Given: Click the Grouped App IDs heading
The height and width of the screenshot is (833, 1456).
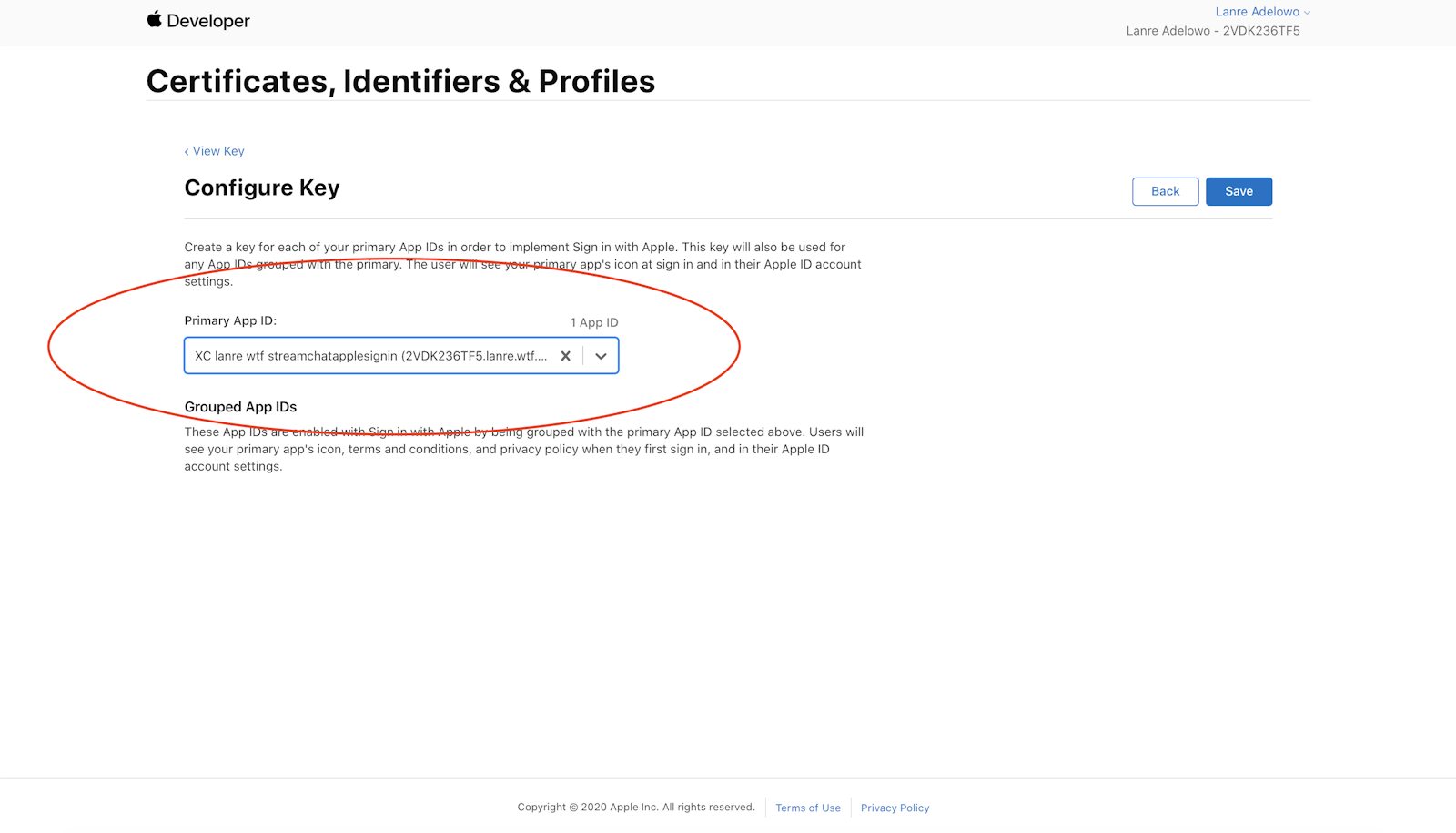Looking at the screenshot, I should coord(240,407).
